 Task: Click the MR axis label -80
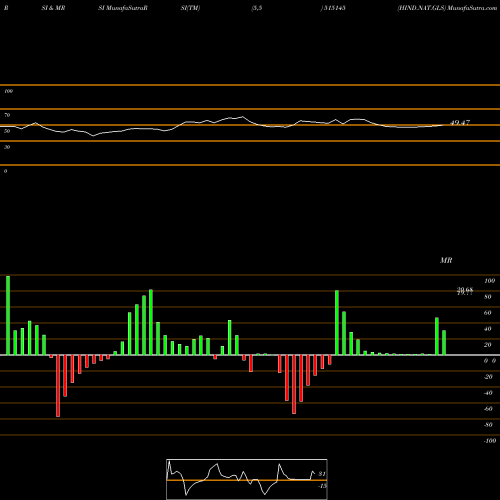[x=488, y=425]
